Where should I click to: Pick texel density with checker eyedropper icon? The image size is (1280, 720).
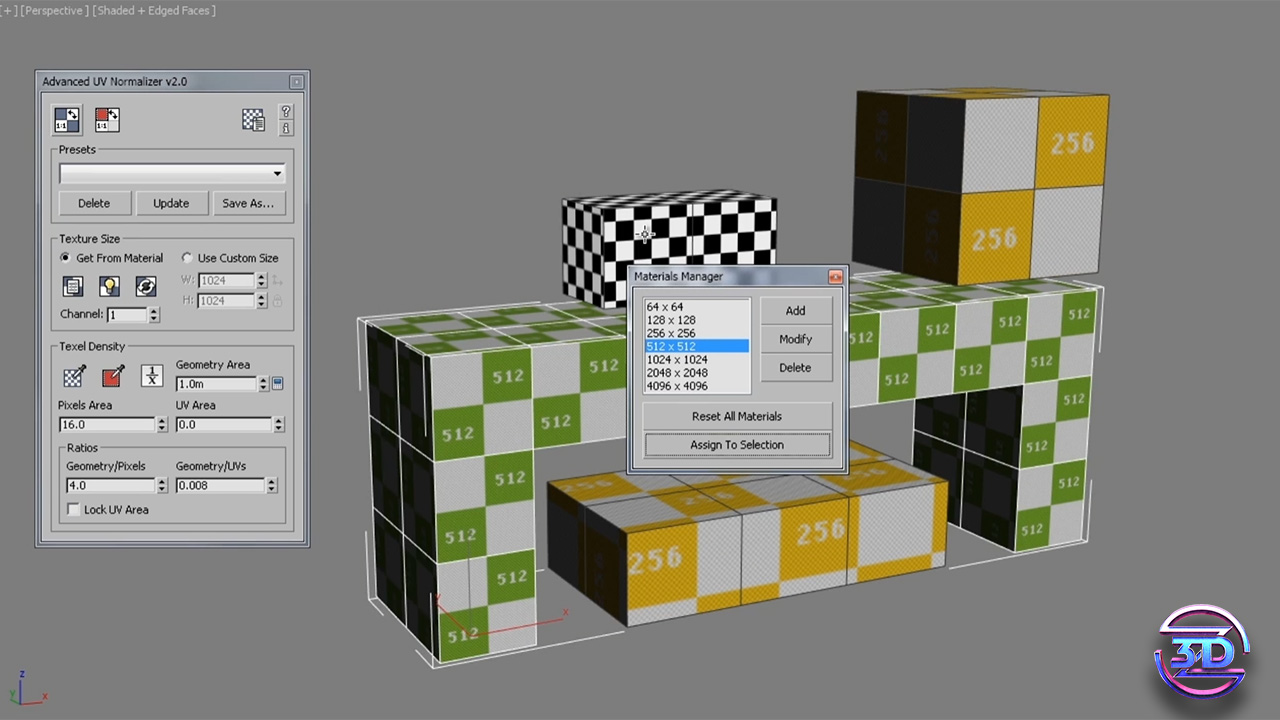[74, 376]
